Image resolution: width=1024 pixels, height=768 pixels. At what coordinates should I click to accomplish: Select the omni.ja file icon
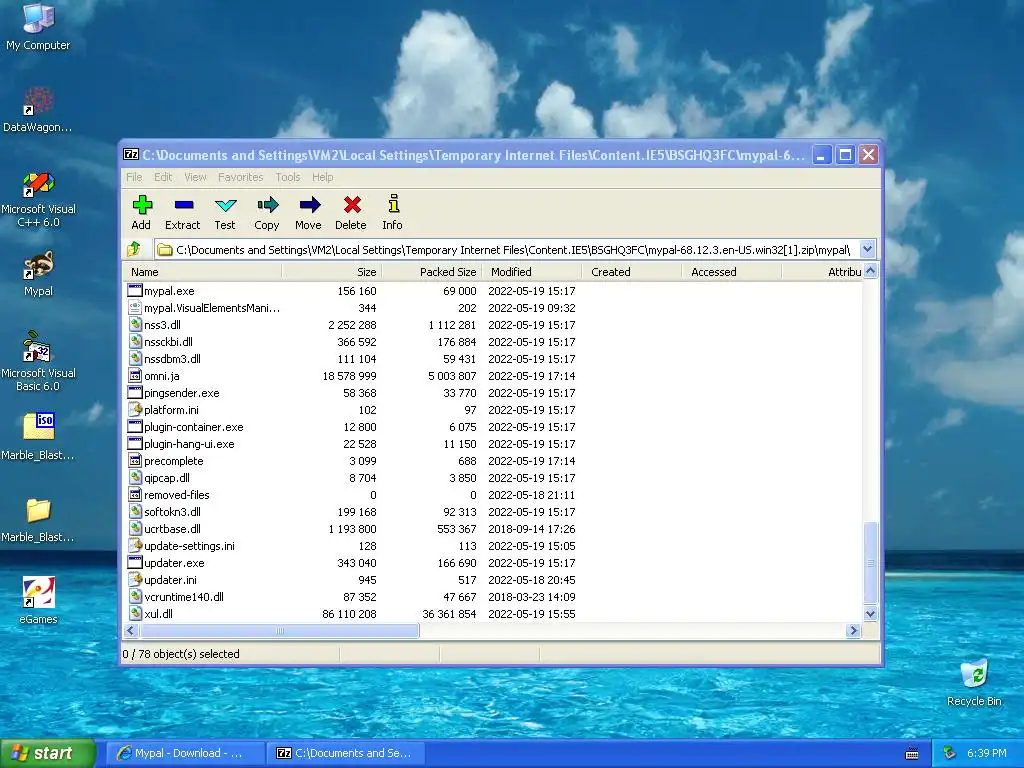click(135, 376)
